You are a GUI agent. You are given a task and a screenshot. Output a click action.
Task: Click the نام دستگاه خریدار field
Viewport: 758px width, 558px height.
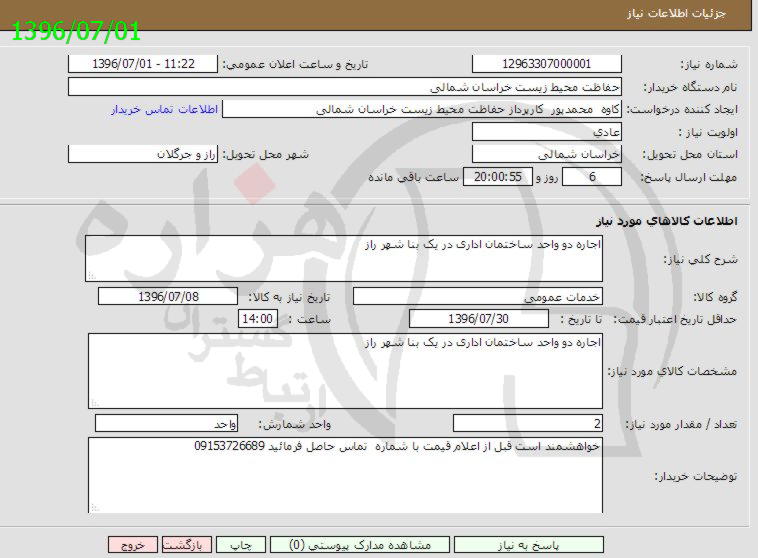coord(345,87)
